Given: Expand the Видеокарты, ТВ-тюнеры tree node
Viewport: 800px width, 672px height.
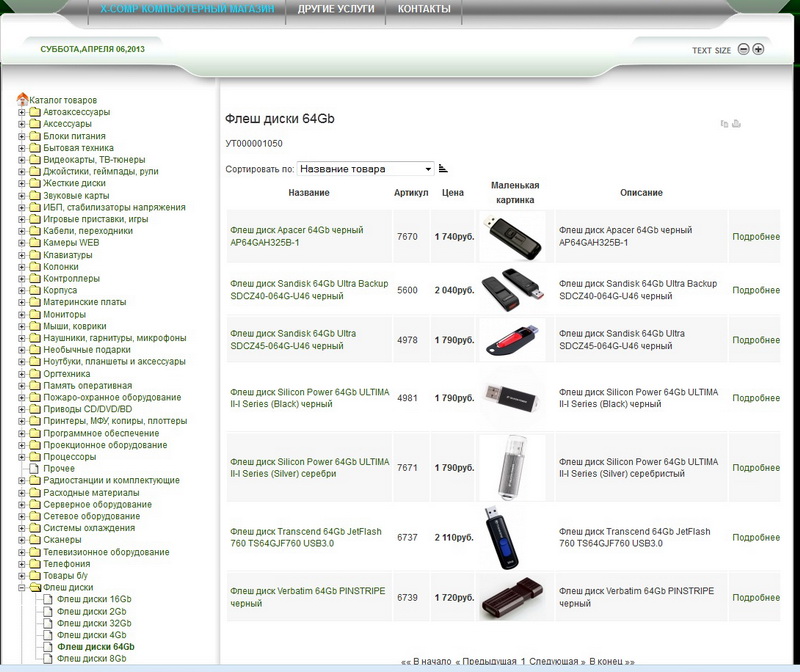Looking at the screenshot, I should click(21, 159).
